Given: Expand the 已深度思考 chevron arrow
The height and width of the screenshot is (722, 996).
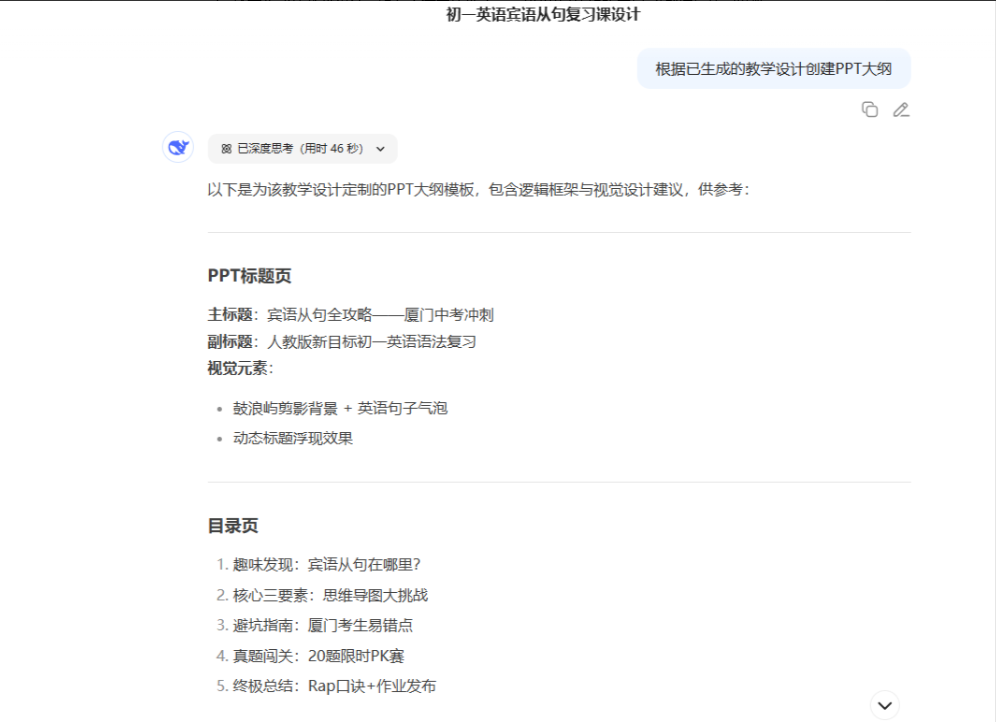Looking at the screenshot, I should point(380,149).
